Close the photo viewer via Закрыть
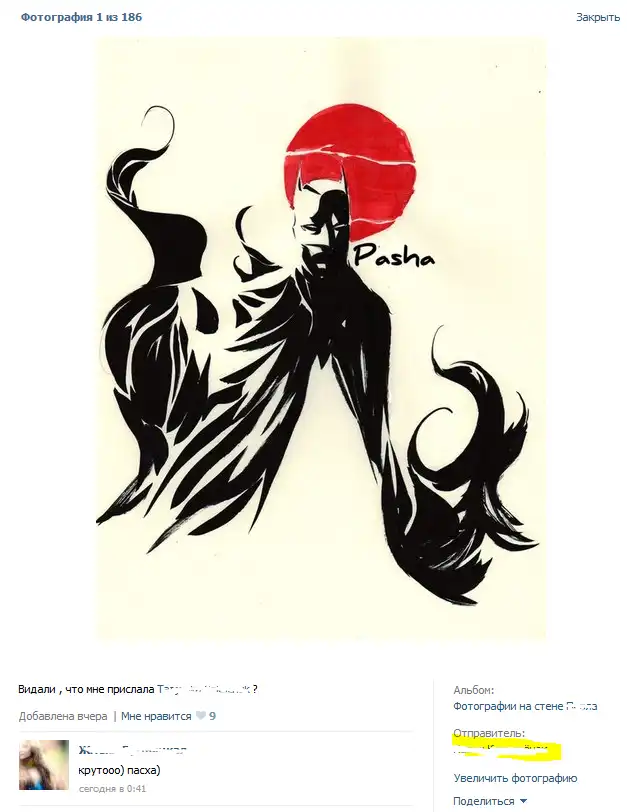 tap(598, 17)
